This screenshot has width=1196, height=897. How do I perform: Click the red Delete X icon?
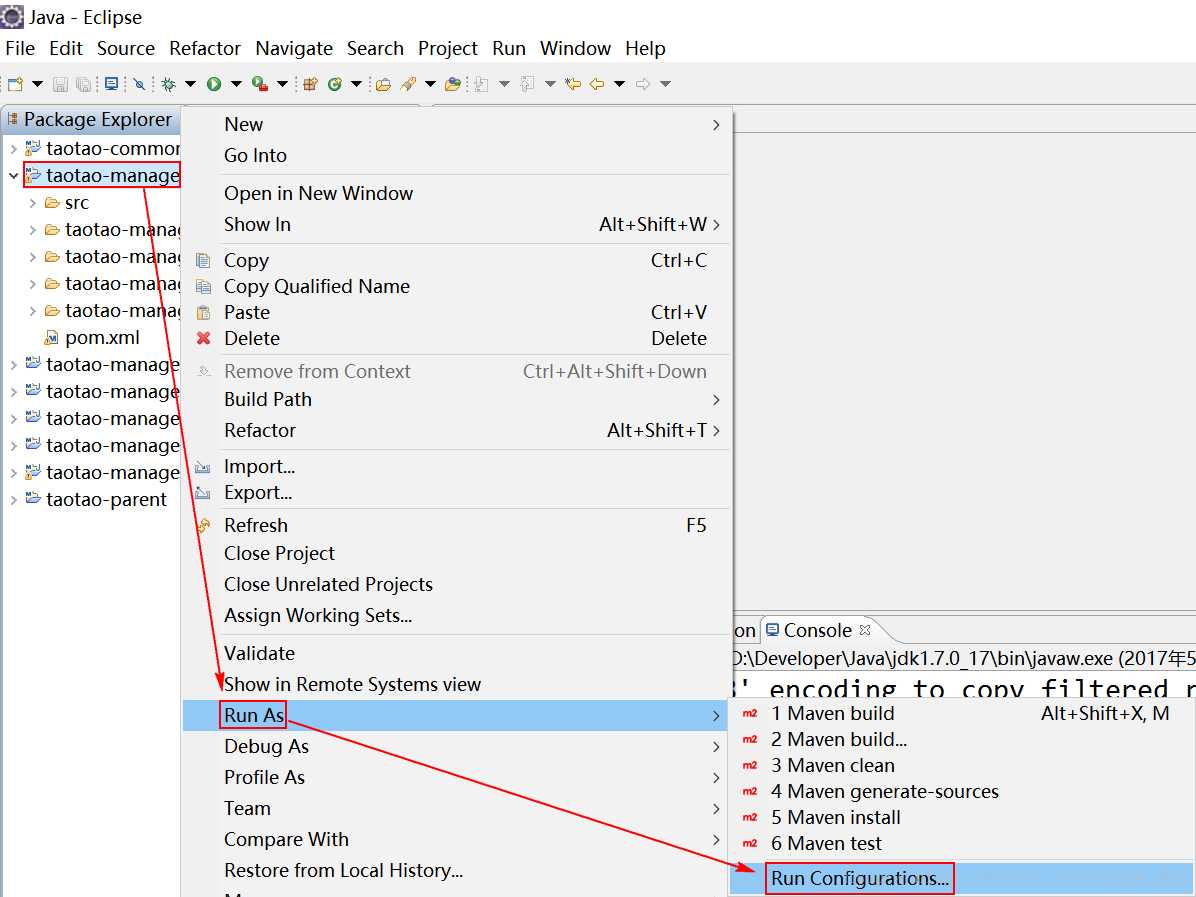tap(204, 338)
